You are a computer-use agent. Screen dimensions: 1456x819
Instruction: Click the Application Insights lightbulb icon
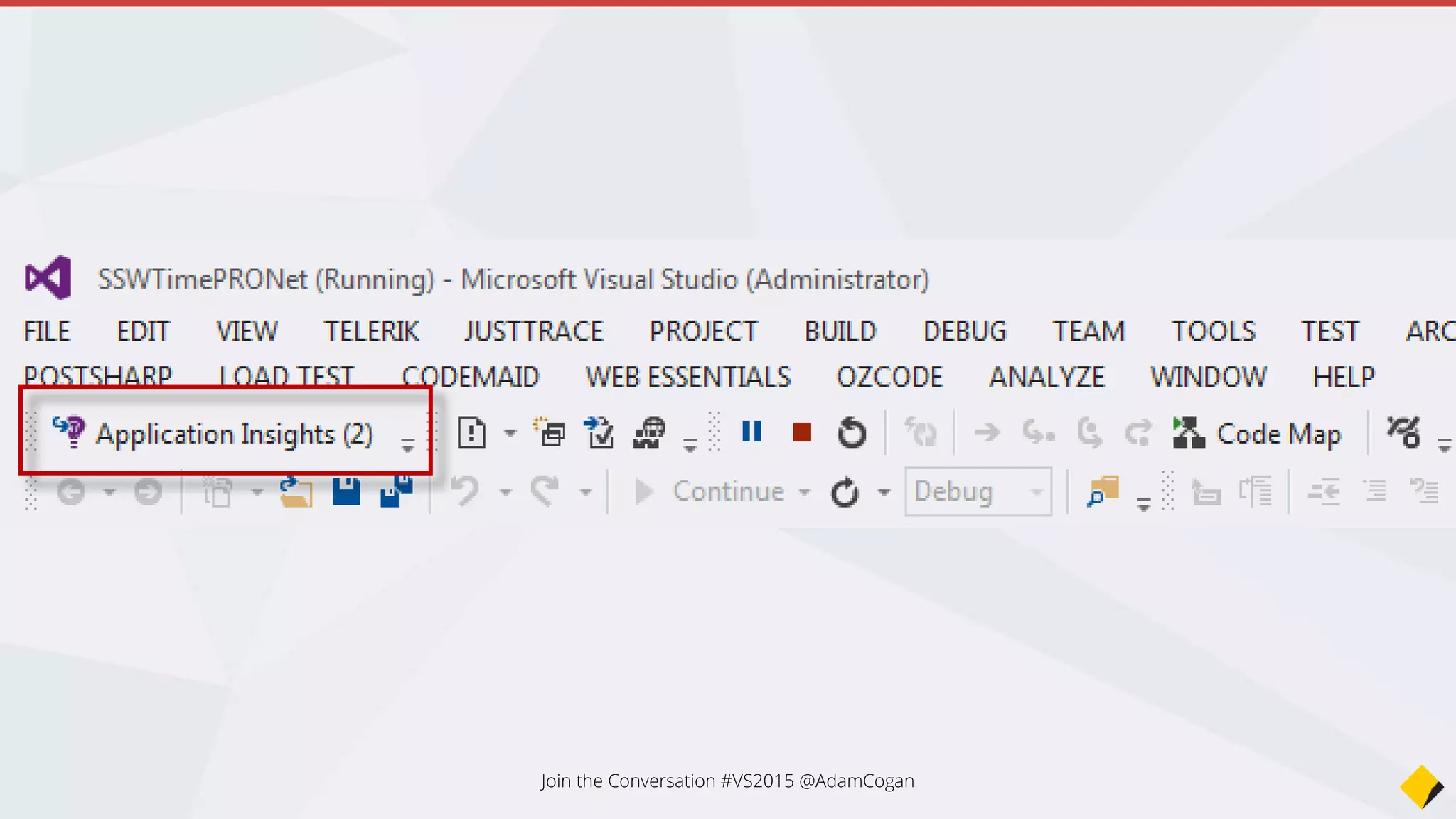click(x=70, y=432)
